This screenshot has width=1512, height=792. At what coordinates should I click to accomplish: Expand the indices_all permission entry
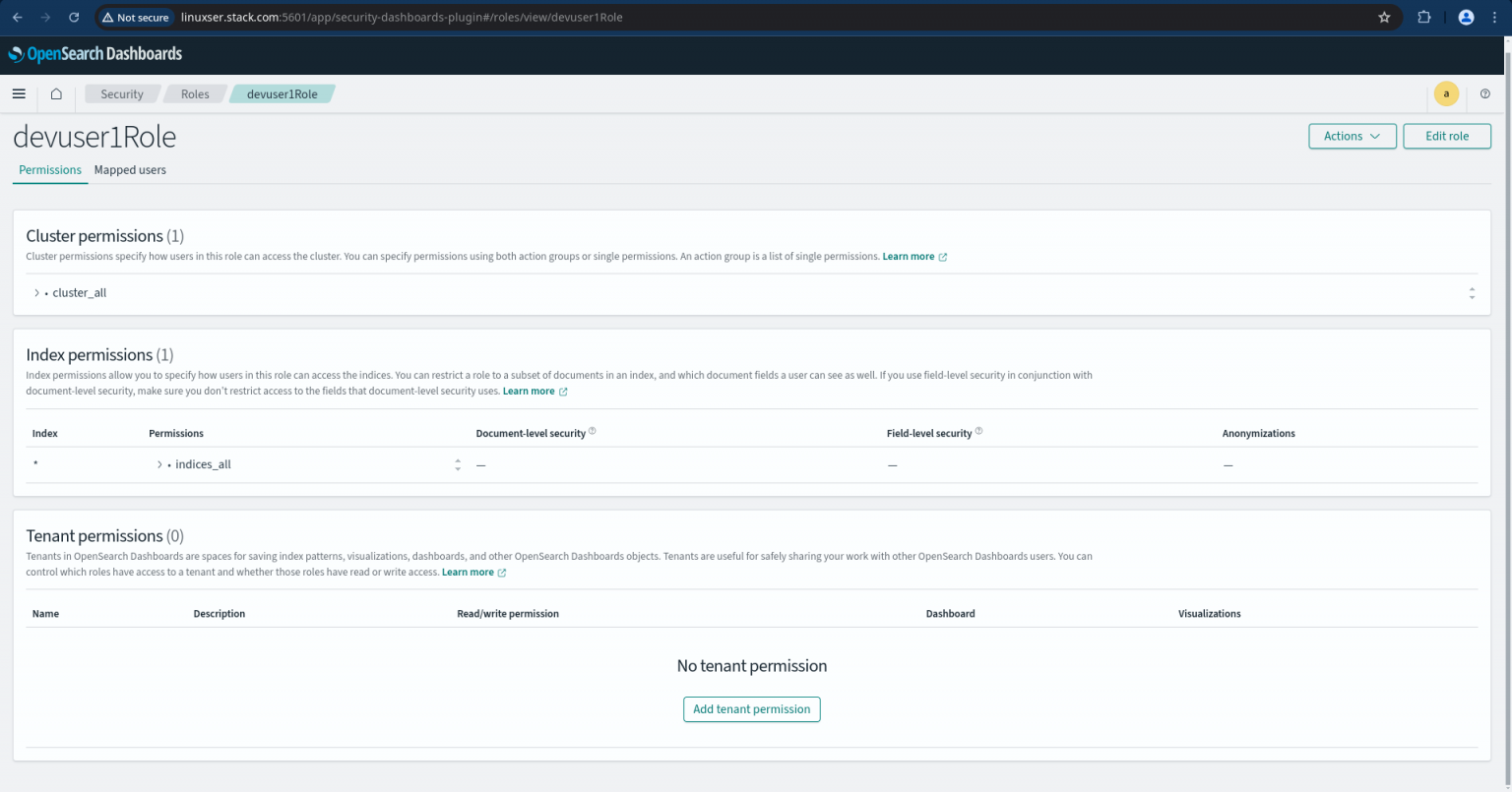tap(158, 463)
